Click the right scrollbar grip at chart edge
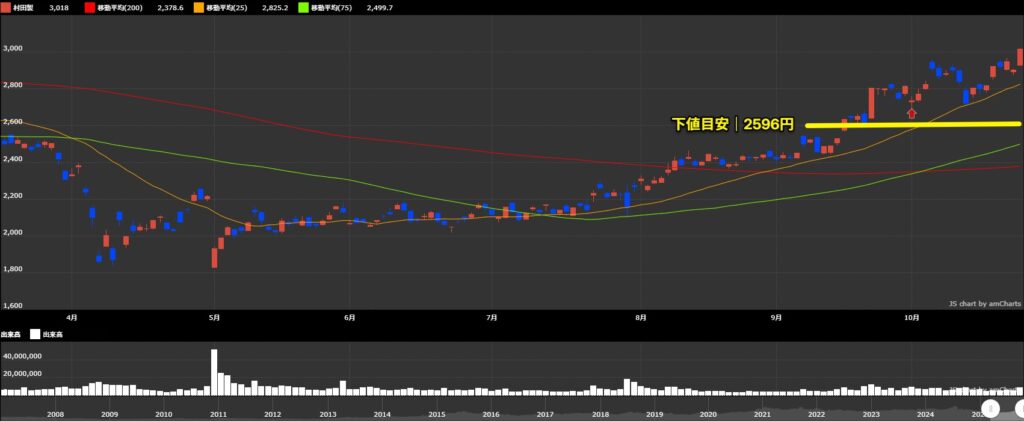Viewport: 1024px width, 421px height. tap(1019, 407)
